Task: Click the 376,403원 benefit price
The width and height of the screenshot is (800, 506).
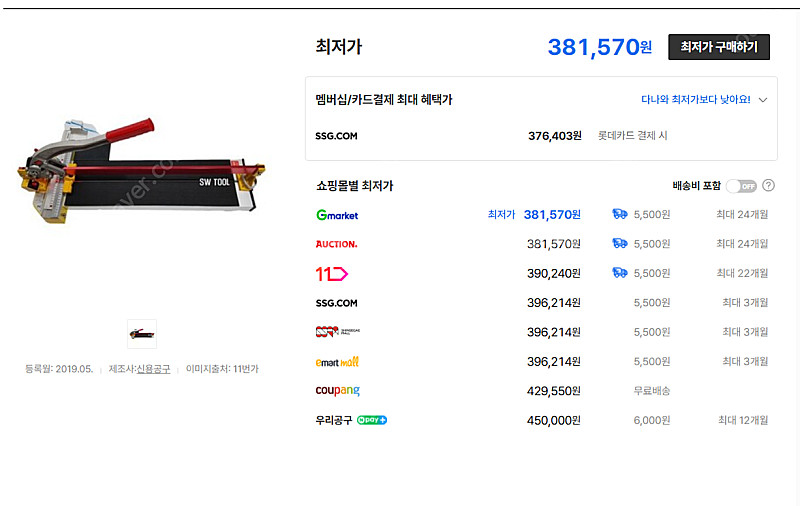Action: click(x=555, y=136)
